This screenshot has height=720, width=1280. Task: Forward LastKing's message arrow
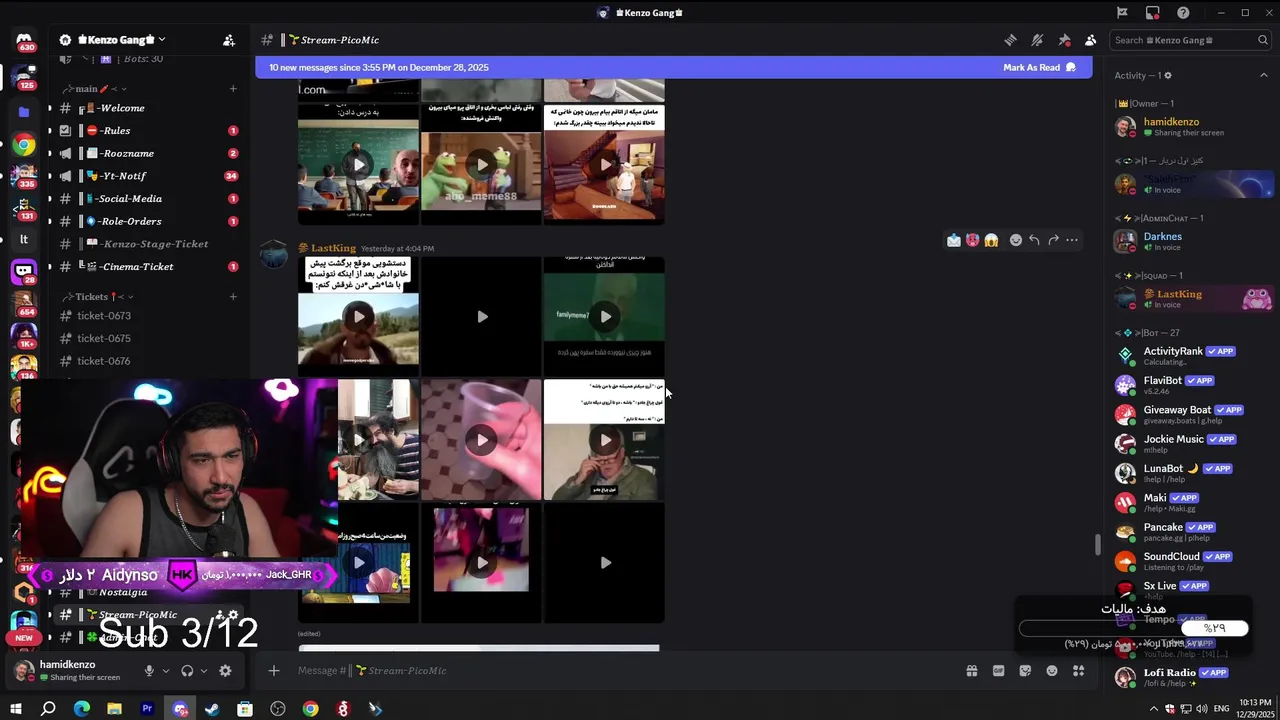(x=1053, y=240)
